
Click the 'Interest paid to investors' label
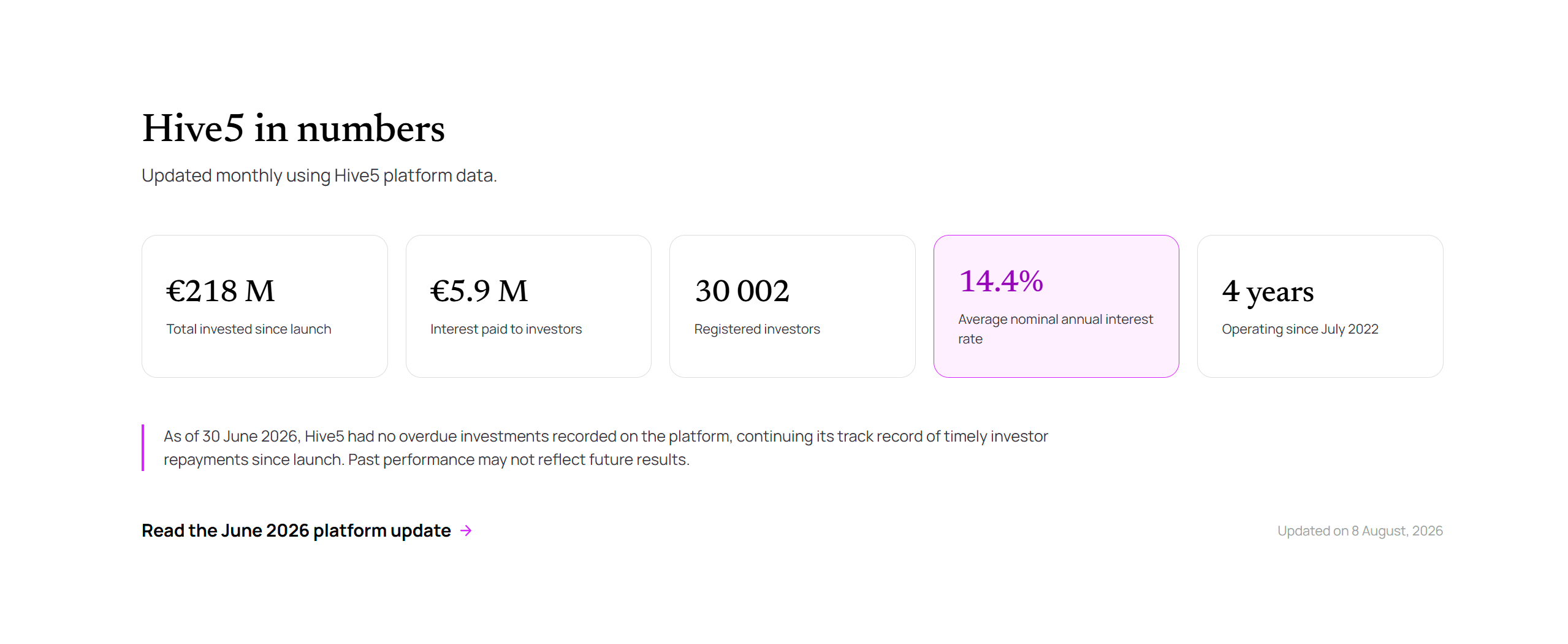point(506,329)
